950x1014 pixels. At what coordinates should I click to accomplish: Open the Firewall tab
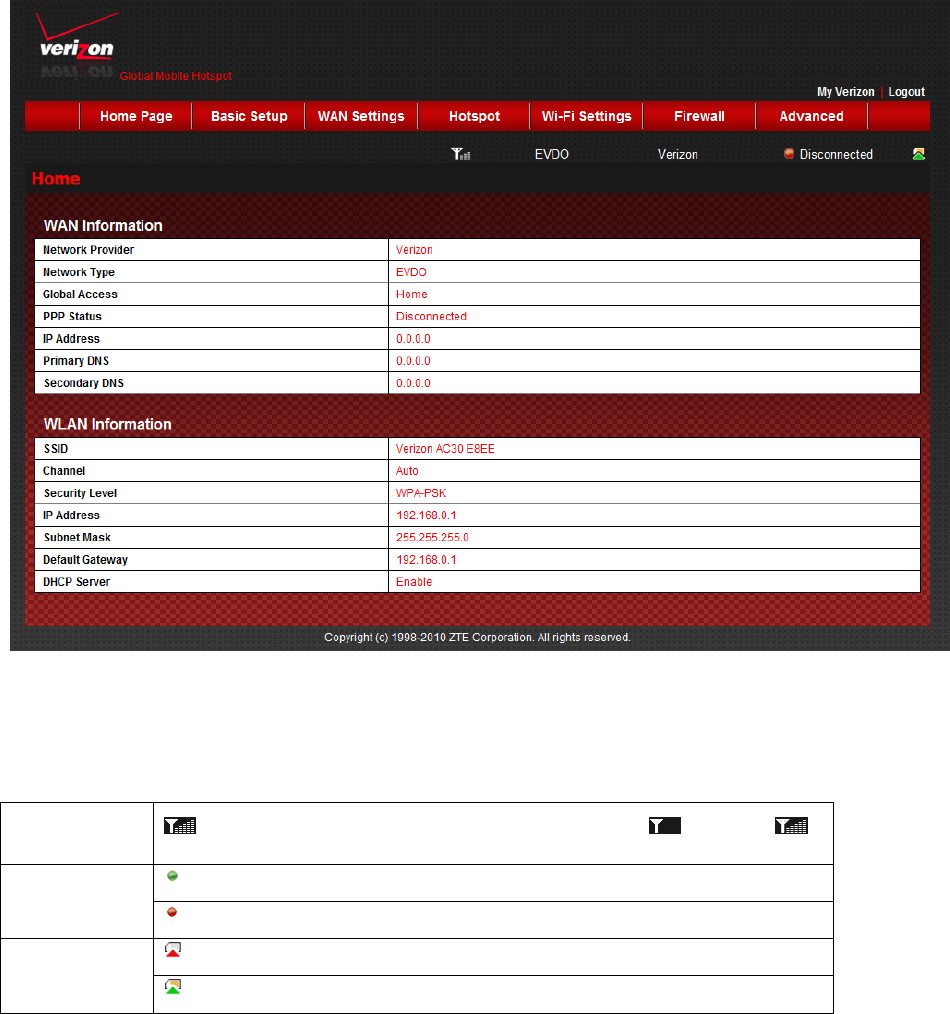[x=699, y=116]
